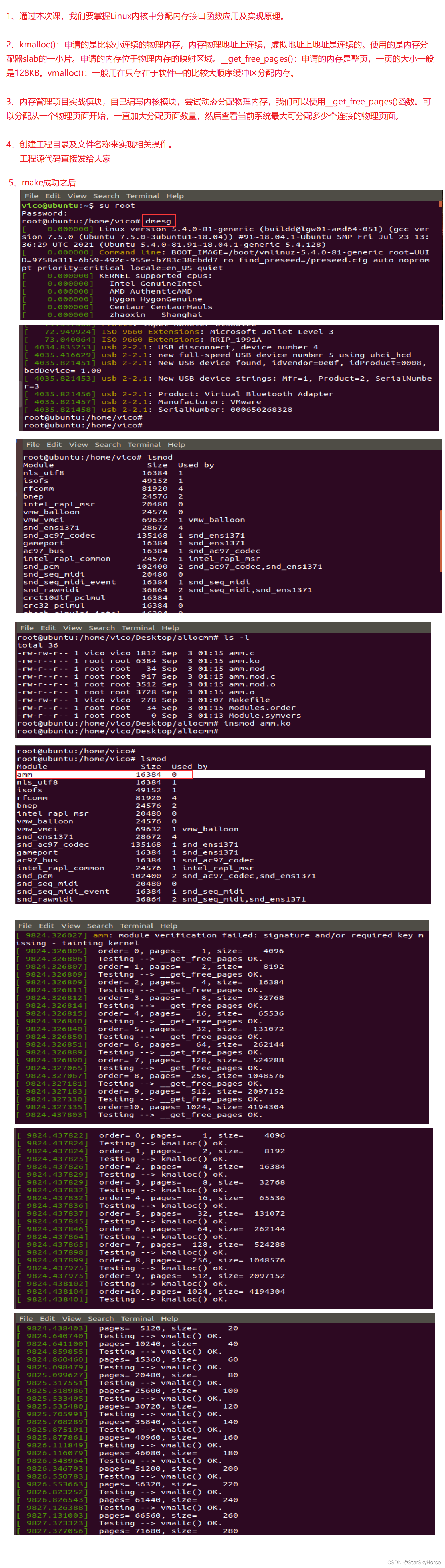Click 'Microsoft Joliet Level 3' text
Image resolution: width=445 pixels, height=1568 pixels.
(x=272, y=332)
